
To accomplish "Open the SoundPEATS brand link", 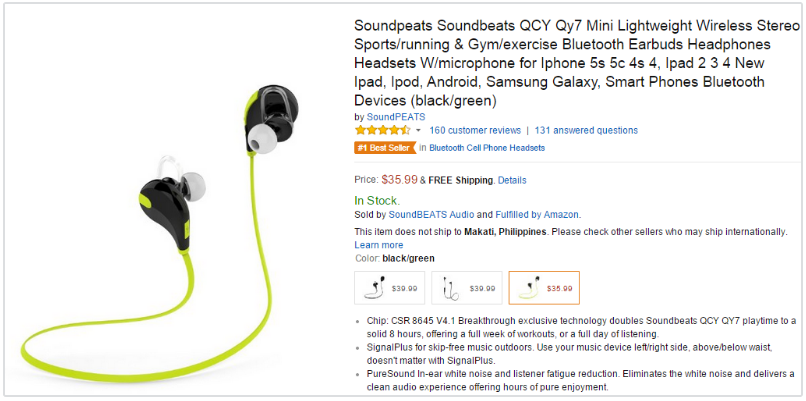I will [x=396, y=116].
